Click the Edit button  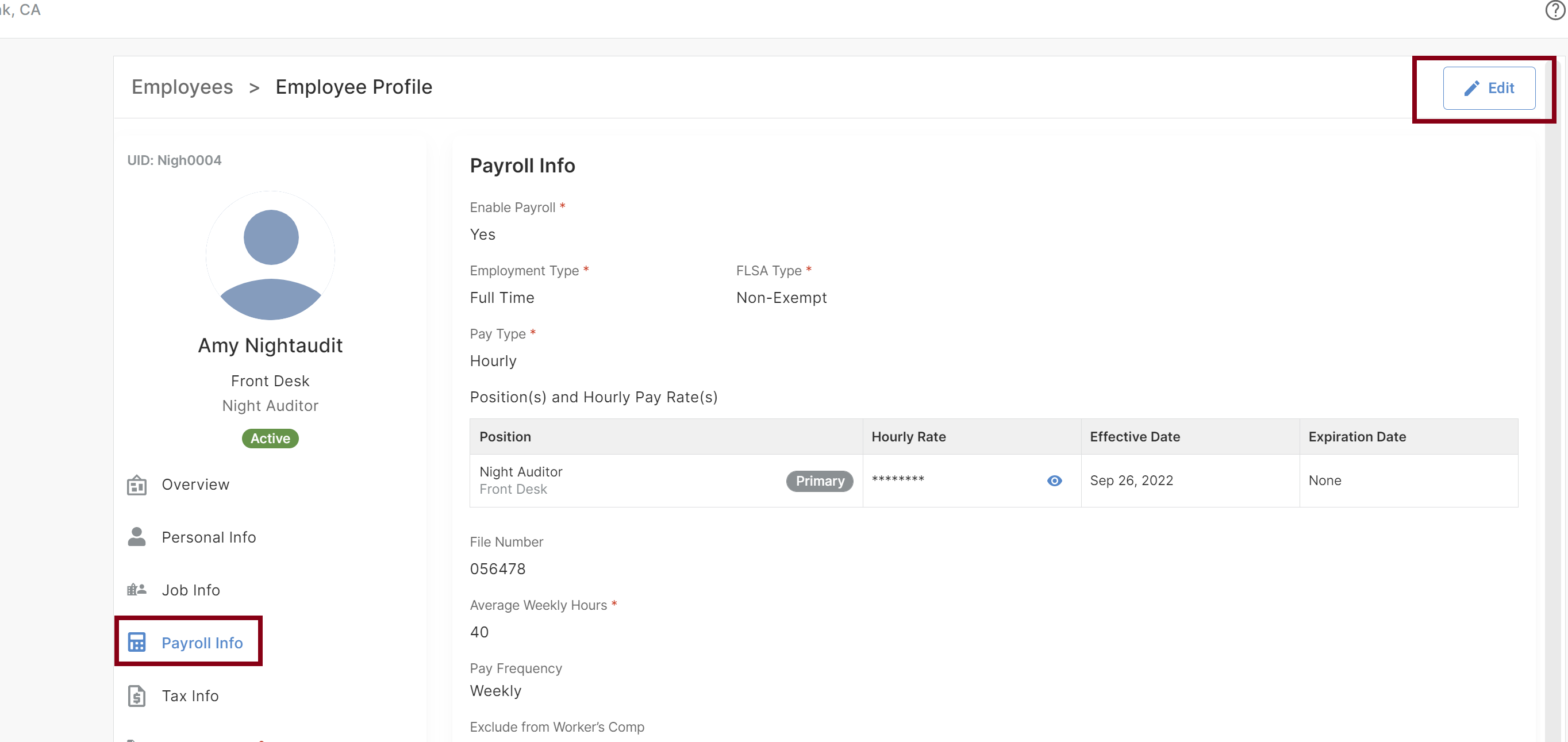tap(1488, 89)
